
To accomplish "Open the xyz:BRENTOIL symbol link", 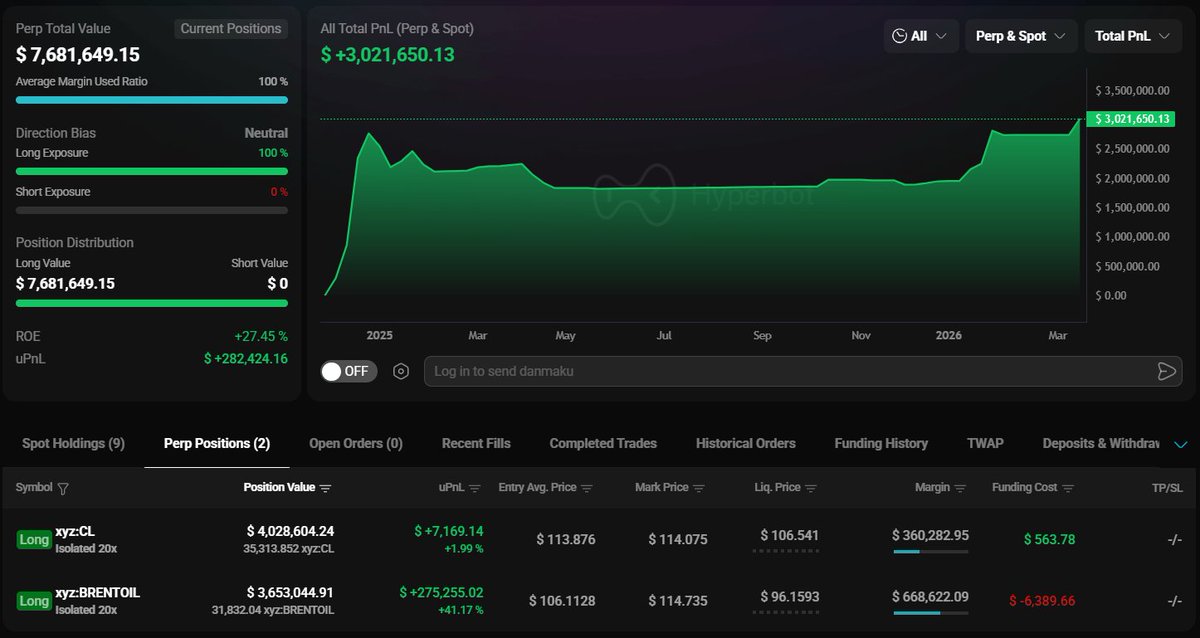I will coord(98,593).
